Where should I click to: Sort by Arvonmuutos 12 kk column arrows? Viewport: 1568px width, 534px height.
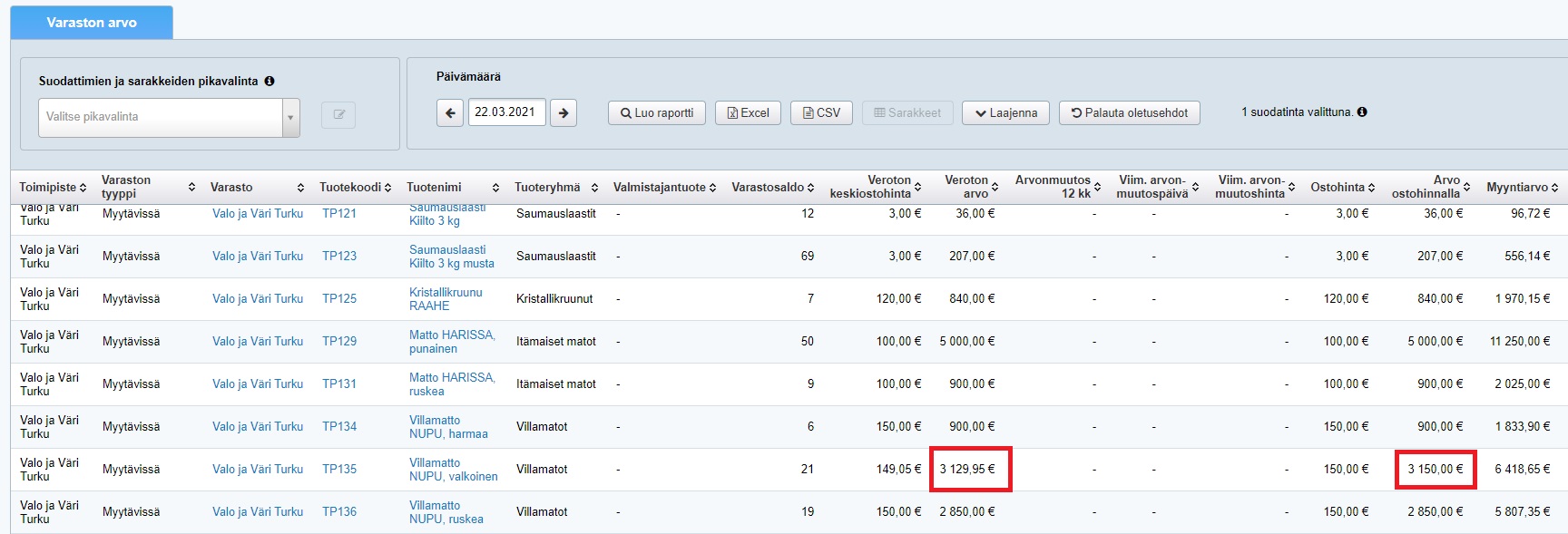pyautogui.click(x=1097, y=188)
